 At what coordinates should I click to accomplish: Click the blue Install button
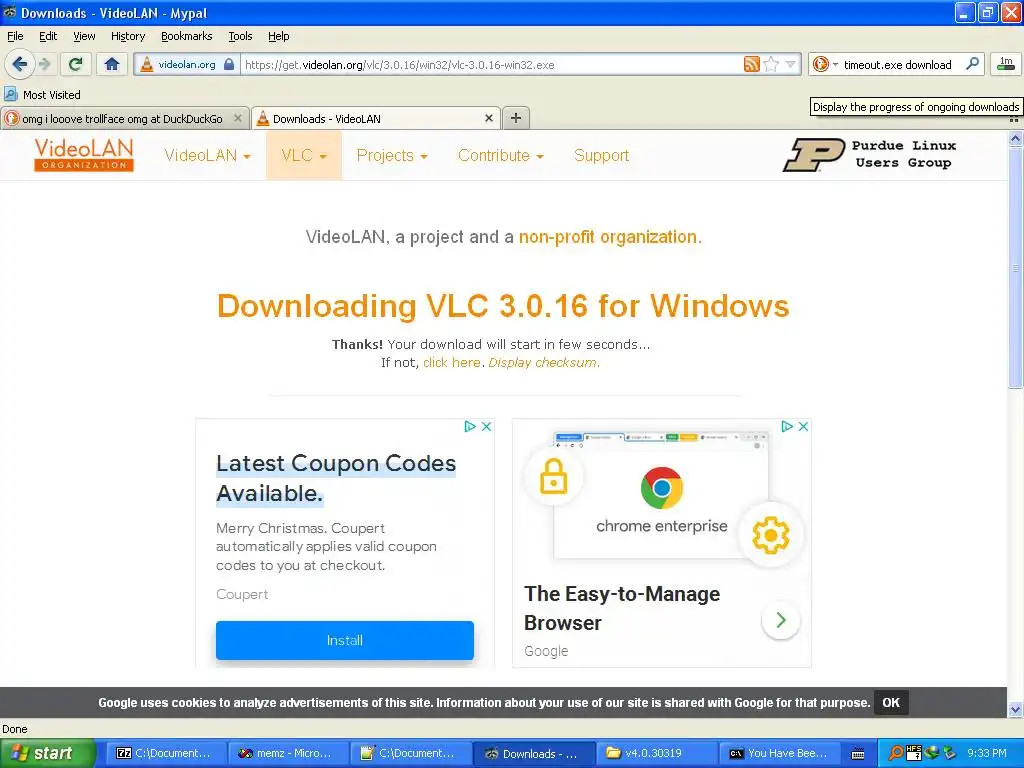pyautogui.click(x=345, y=640)
